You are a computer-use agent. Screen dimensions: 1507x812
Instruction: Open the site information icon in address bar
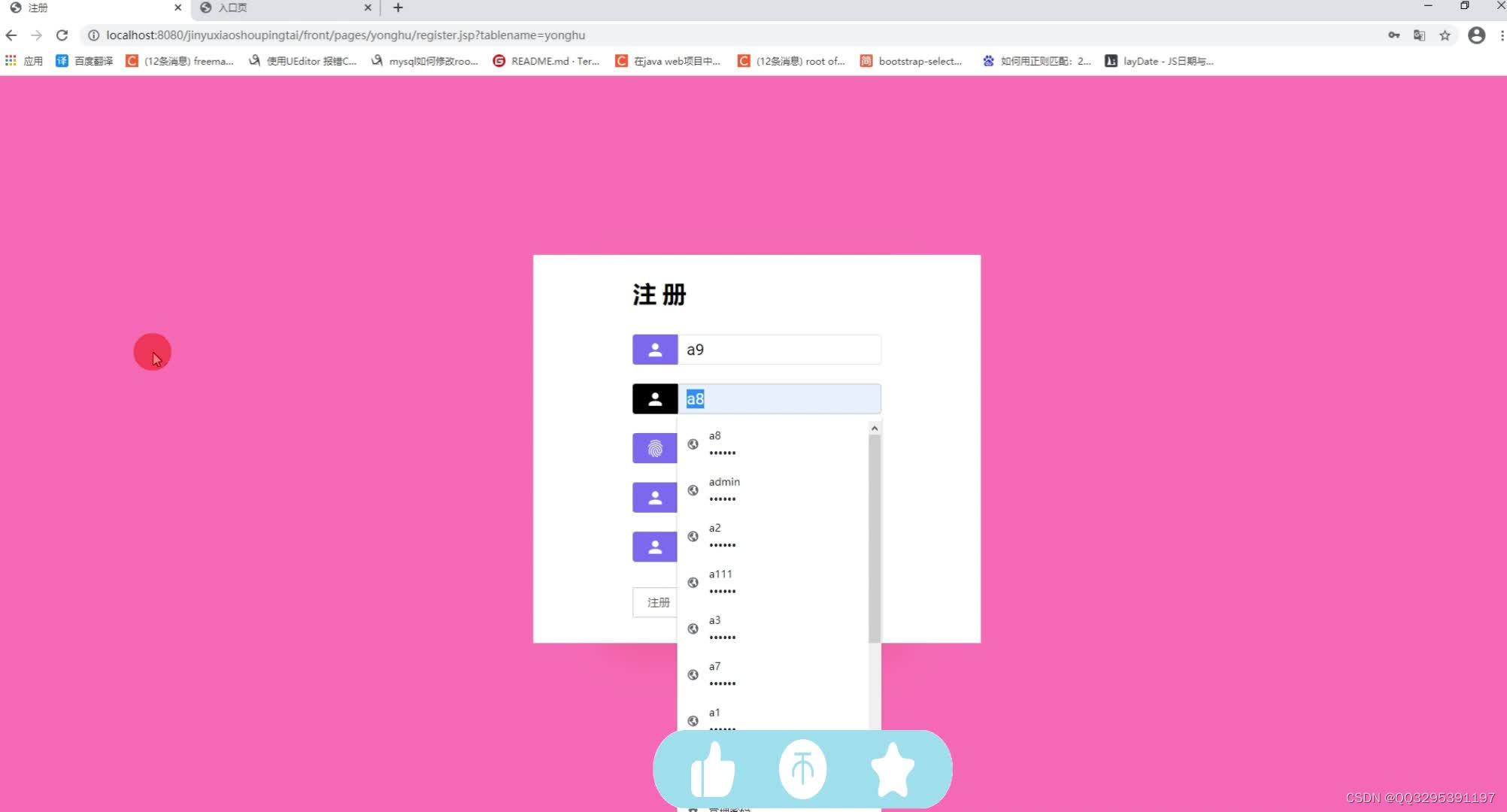coord(93,35)
